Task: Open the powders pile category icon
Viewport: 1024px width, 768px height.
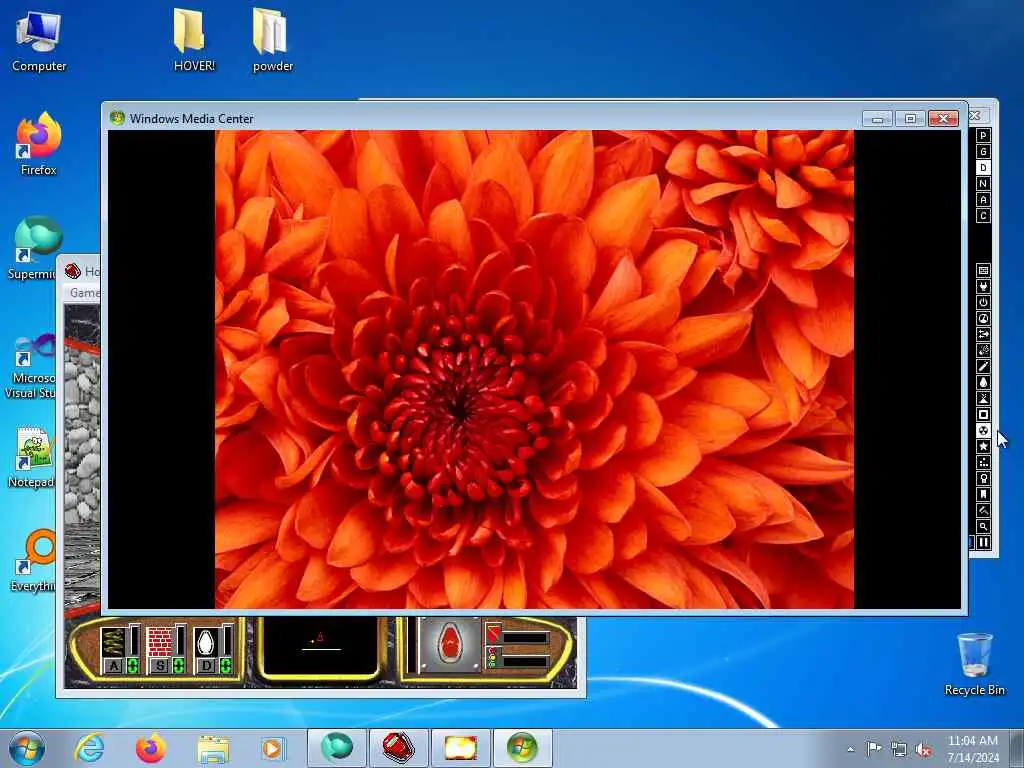Action: pos(983,398)
